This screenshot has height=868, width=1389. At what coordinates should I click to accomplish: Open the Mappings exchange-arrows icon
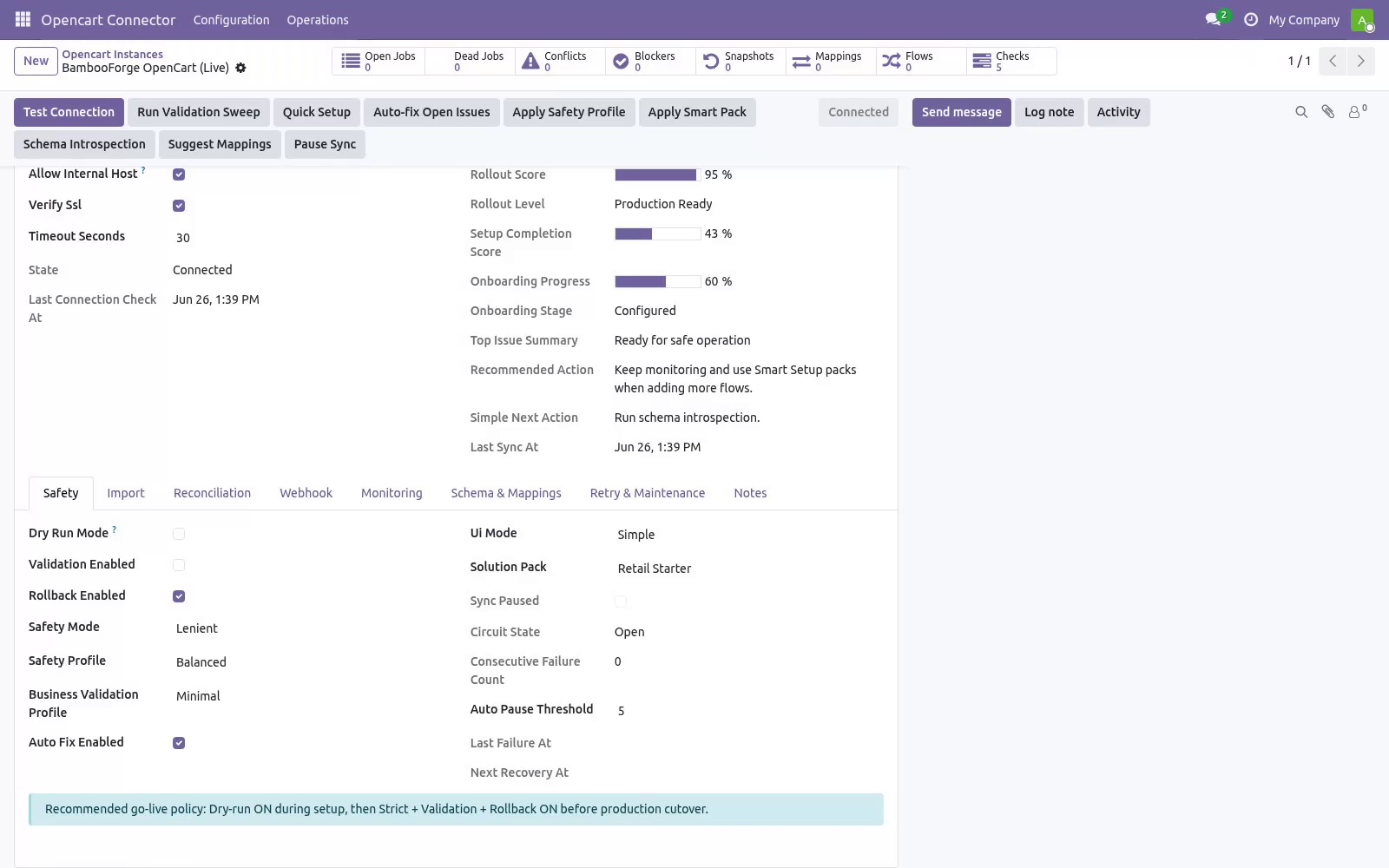pos(801,61)
